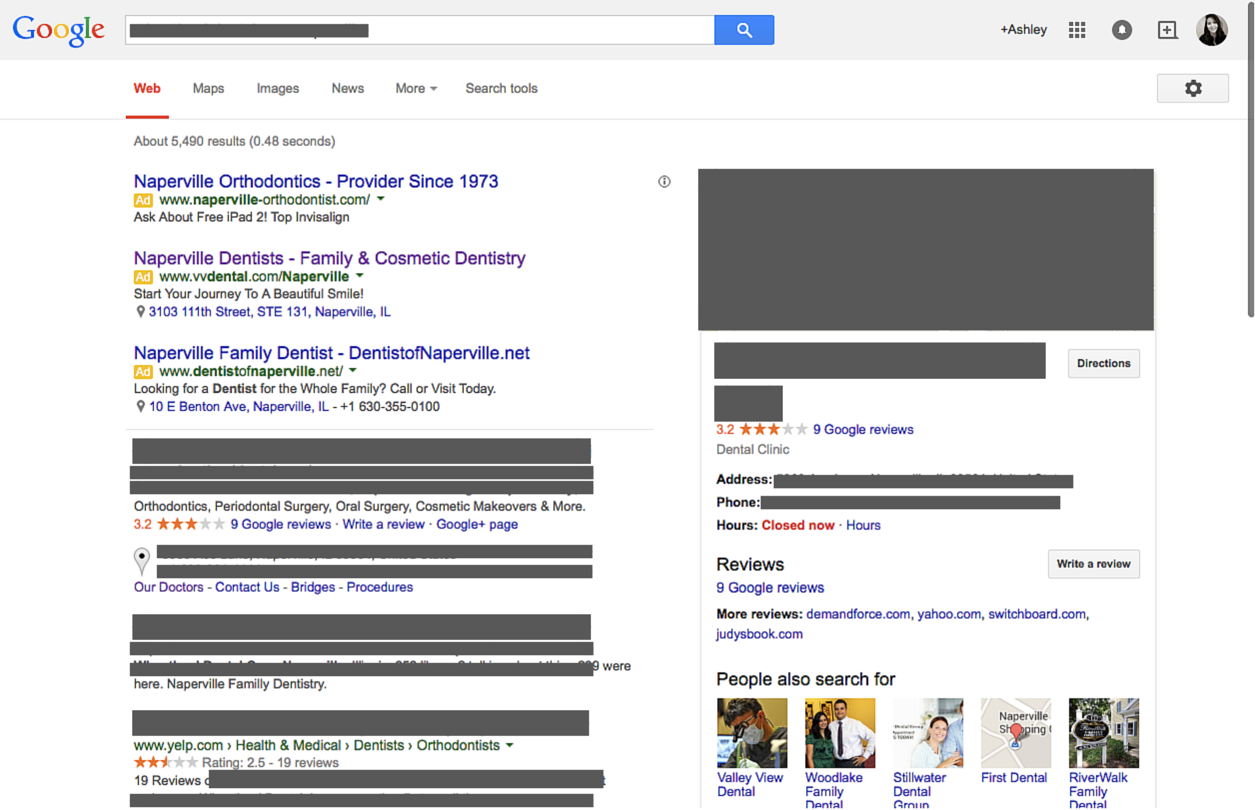
Task: Click the 'Rating: 2.5 - 19 reviews' text
Action: [x=270, y=763]
